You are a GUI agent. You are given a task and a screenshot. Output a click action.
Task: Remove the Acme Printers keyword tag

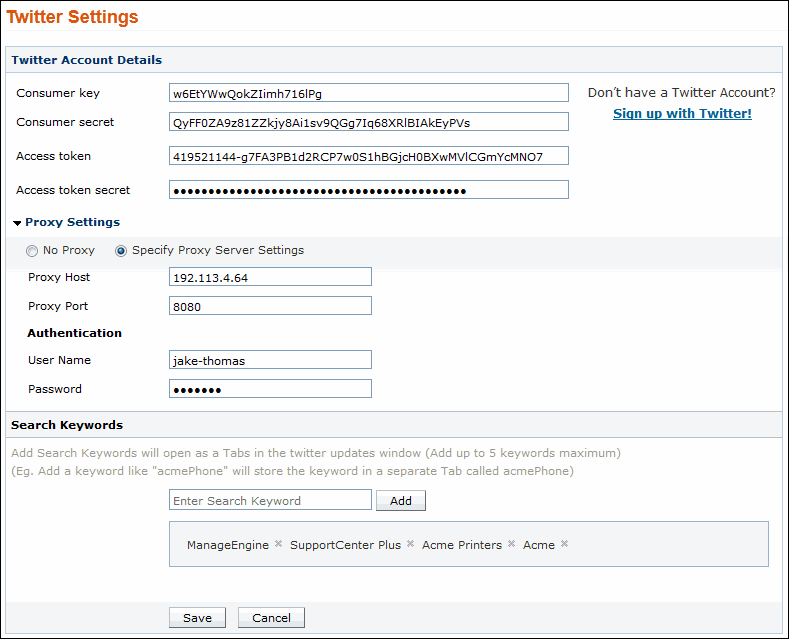pyautogui.click(x=511, y=544)
